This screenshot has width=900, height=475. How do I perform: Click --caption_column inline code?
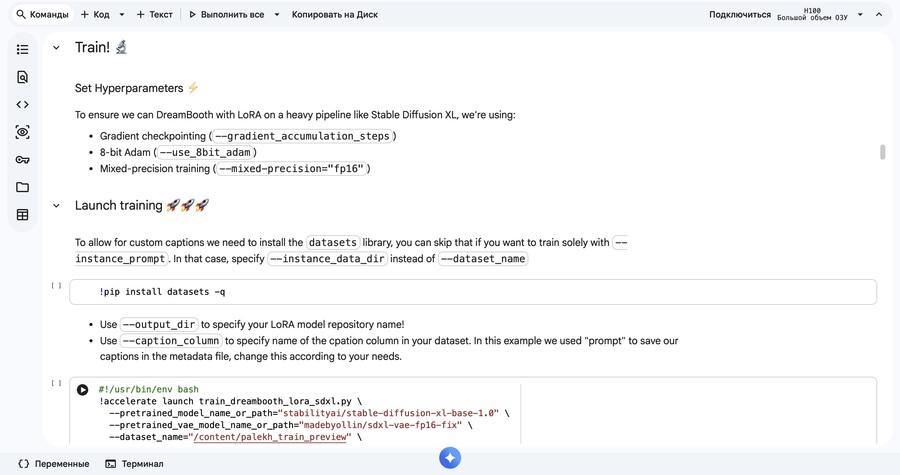(171, 341)
